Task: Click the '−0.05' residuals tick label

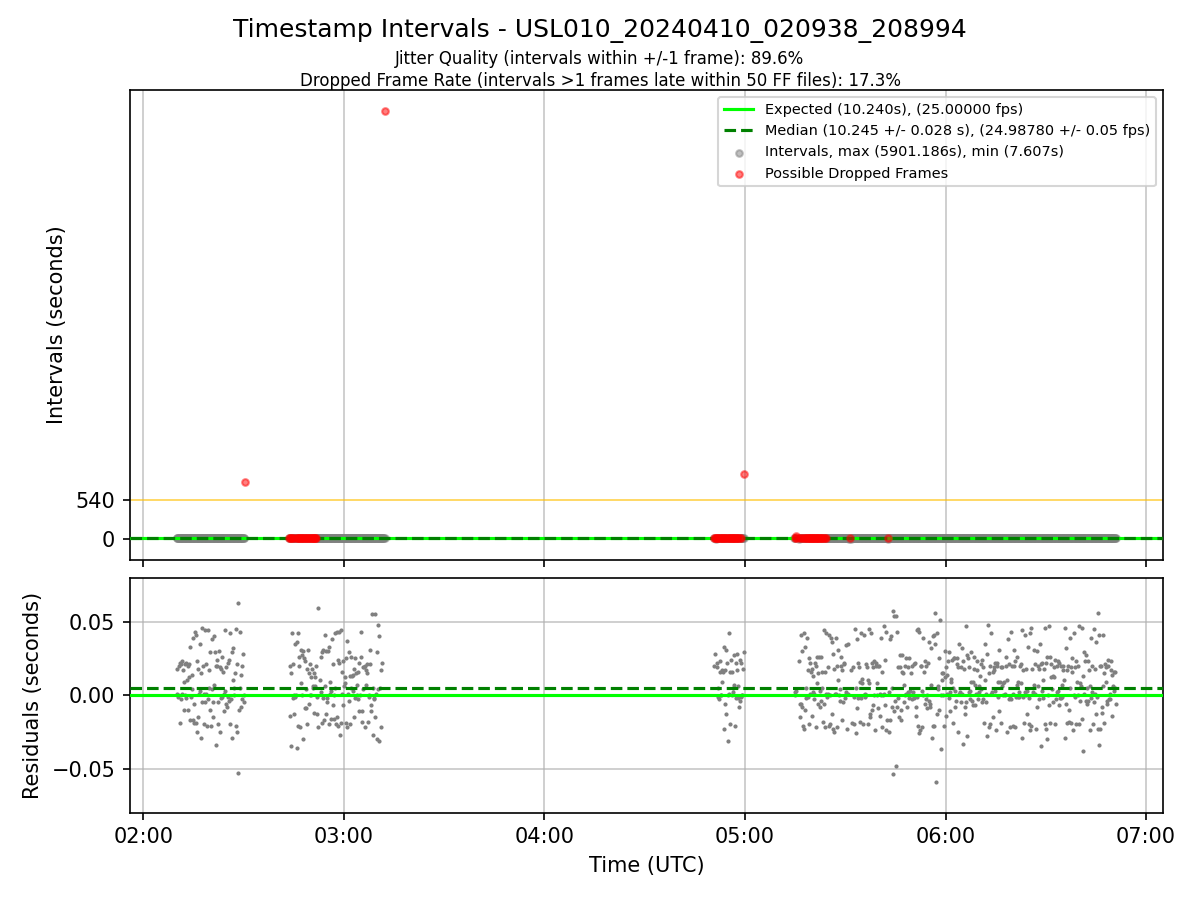Action: point(85,769)
